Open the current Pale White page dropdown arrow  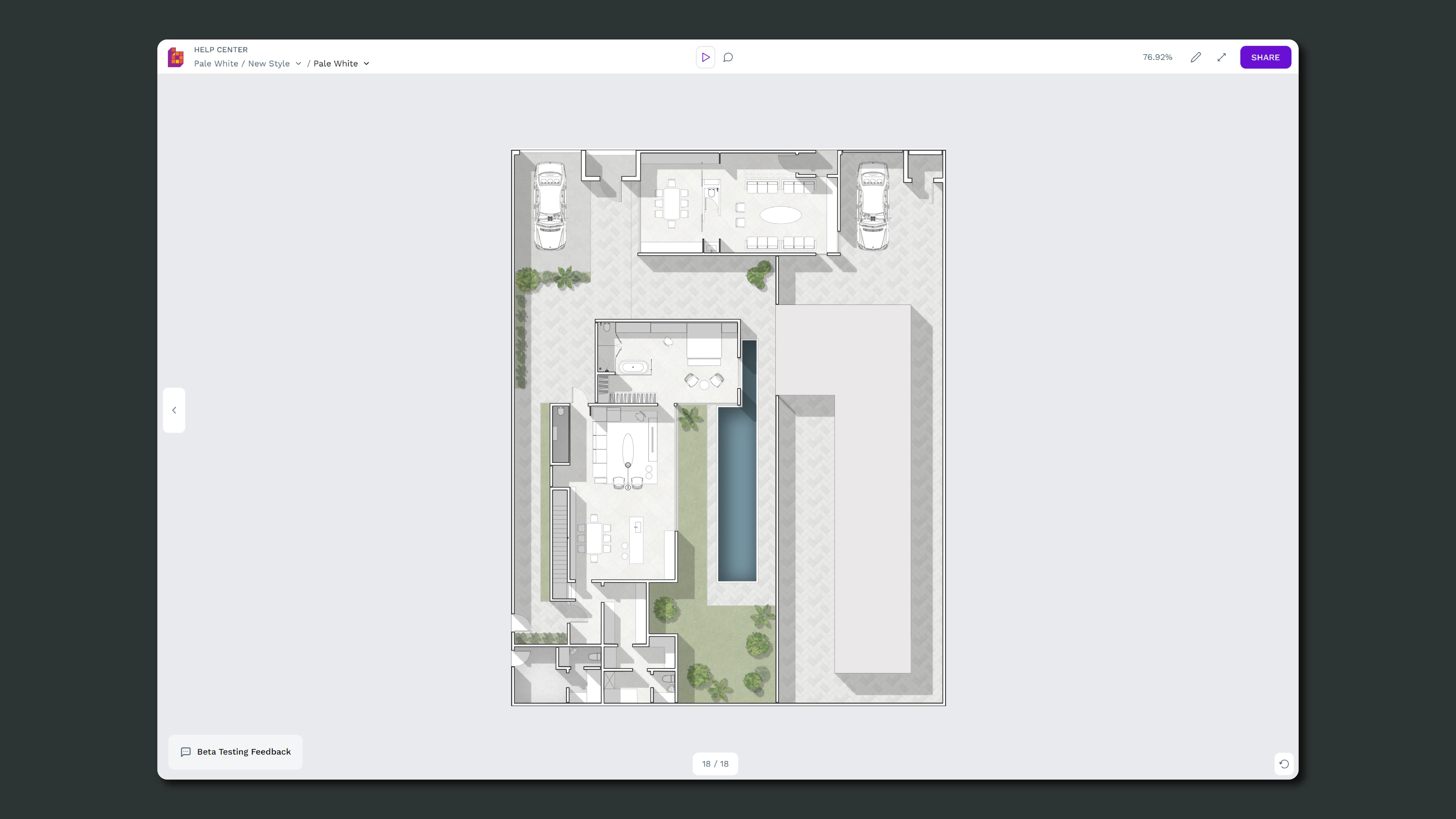(x=366, y=63)
